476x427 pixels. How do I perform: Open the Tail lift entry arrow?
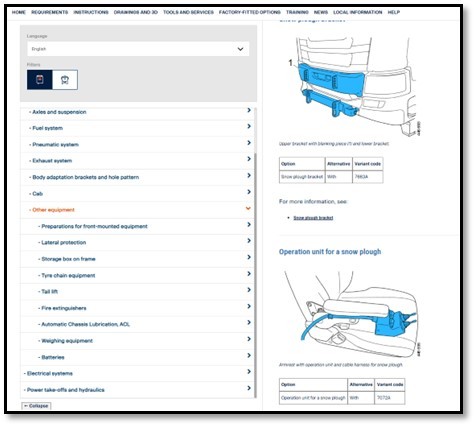[249, 290]
